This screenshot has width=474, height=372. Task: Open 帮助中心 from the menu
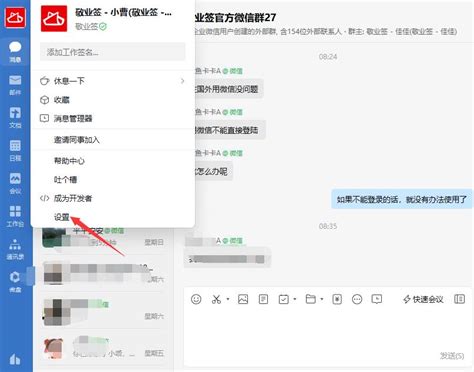coord(112,161)
